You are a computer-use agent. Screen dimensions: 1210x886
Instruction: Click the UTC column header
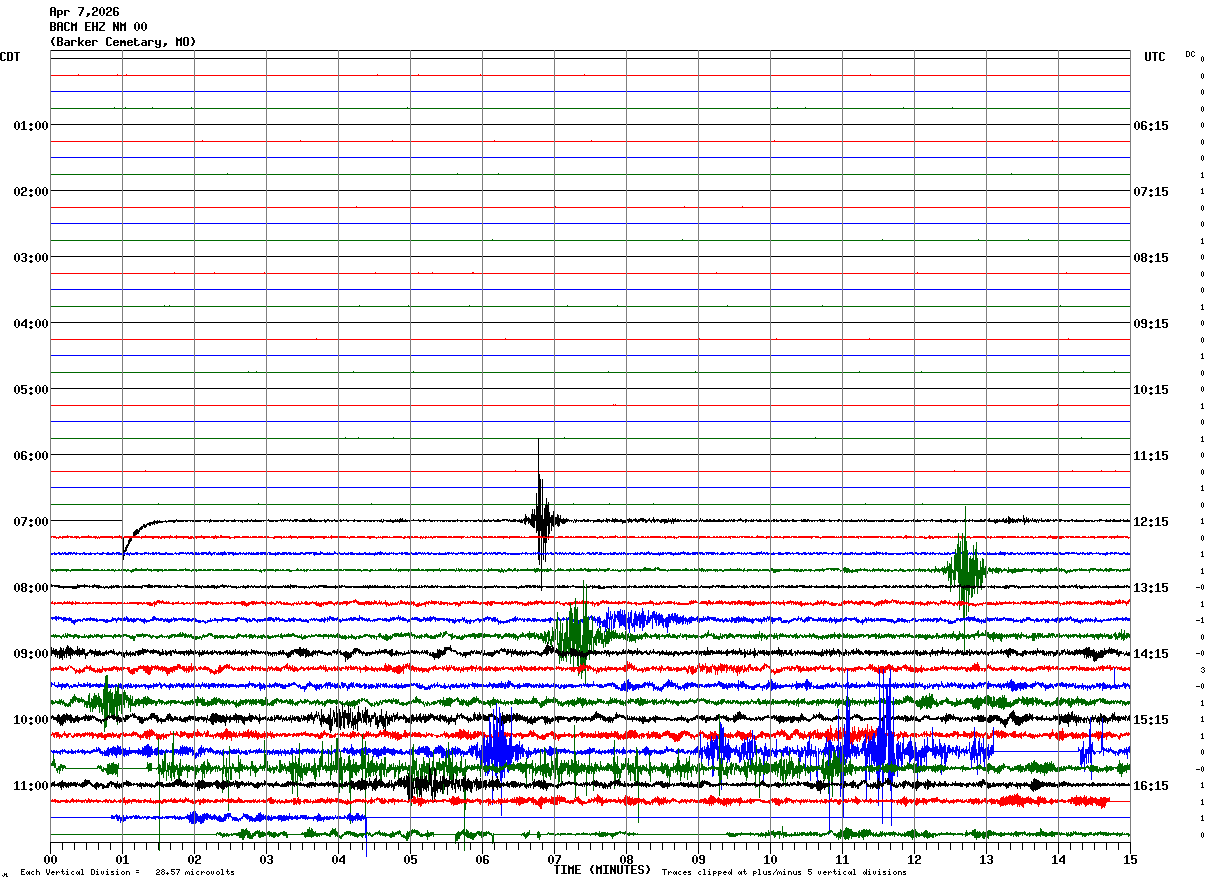(1155, 57)
